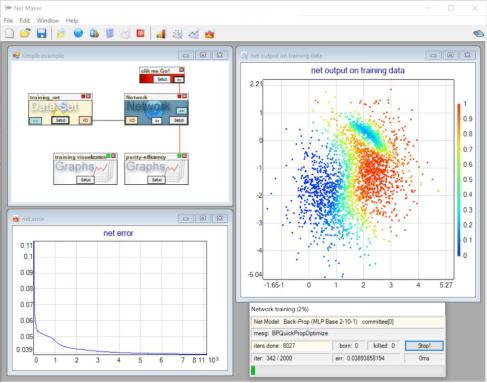The width and height of the screenshot is (487, 383).
Task: Toggle green status square on parity-efficiency node
Action: click(x=180, y=156)
